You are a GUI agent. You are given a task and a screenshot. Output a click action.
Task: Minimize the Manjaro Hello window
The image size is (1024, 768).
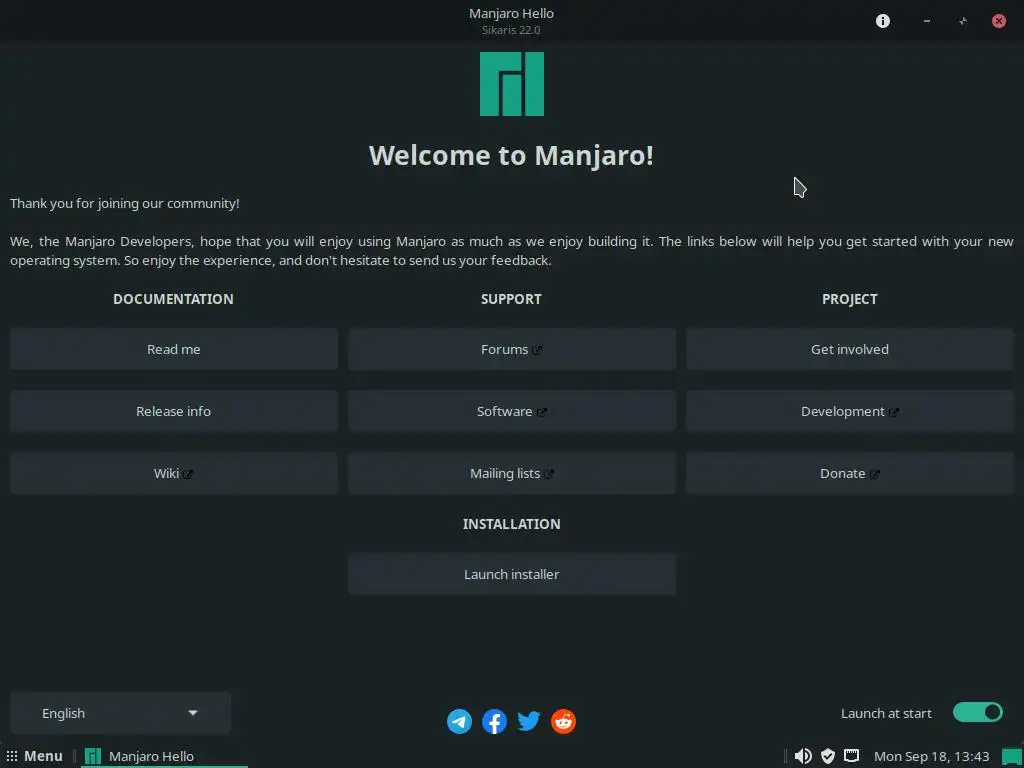coord(926,21)
